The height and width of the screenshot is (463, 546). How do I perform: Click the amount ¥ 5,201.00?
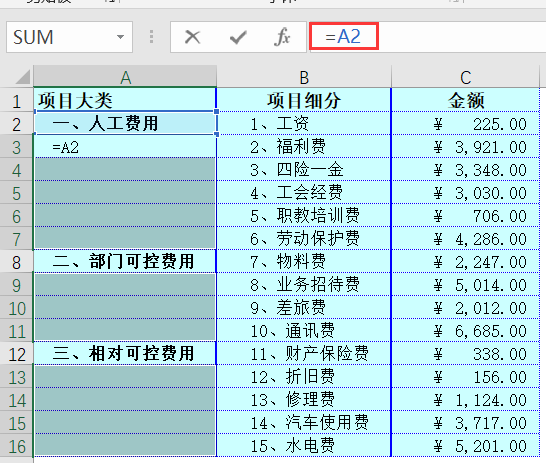click(x=465, y=445)
